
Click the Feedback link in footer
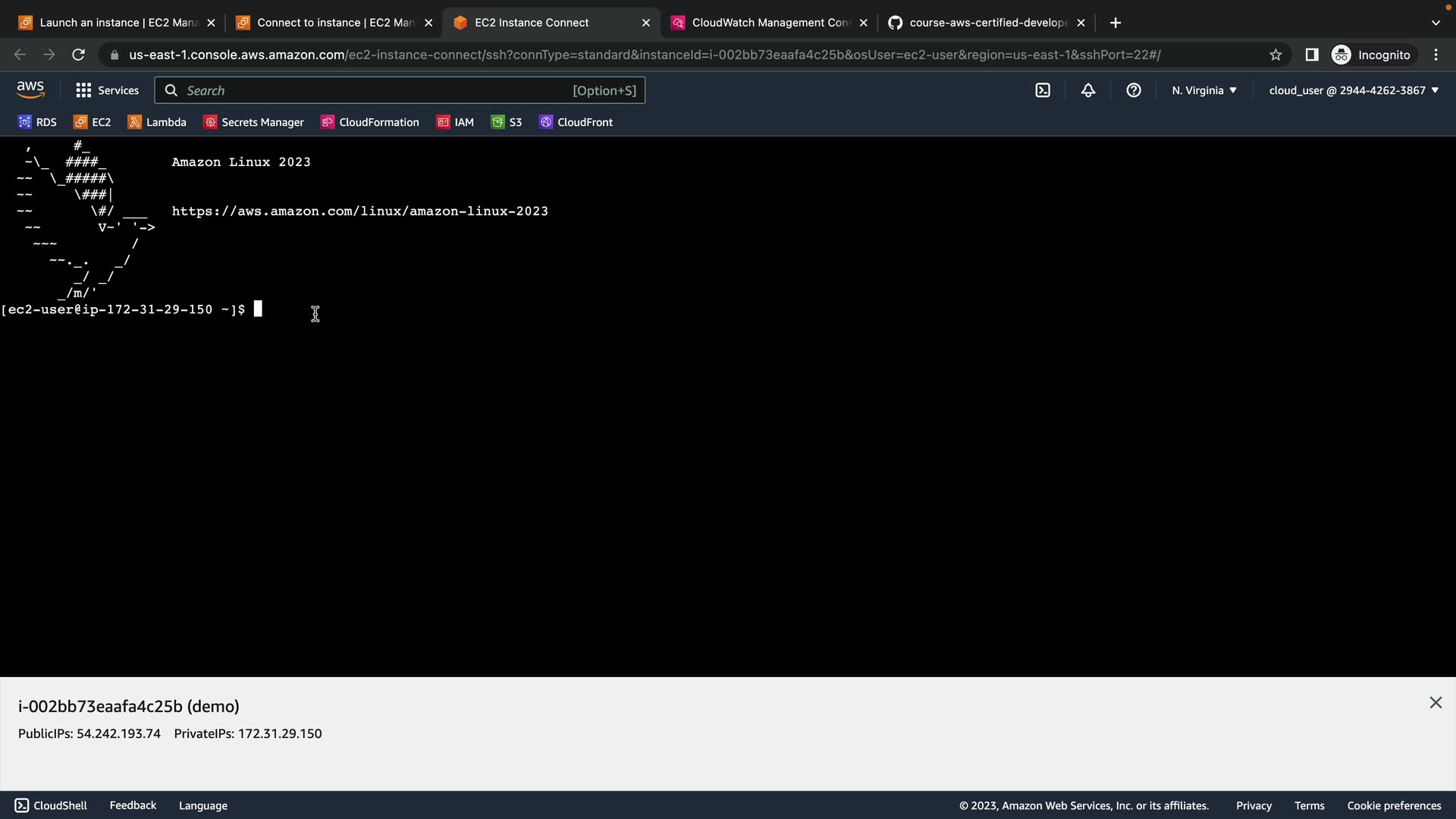(x=133, y=805)
